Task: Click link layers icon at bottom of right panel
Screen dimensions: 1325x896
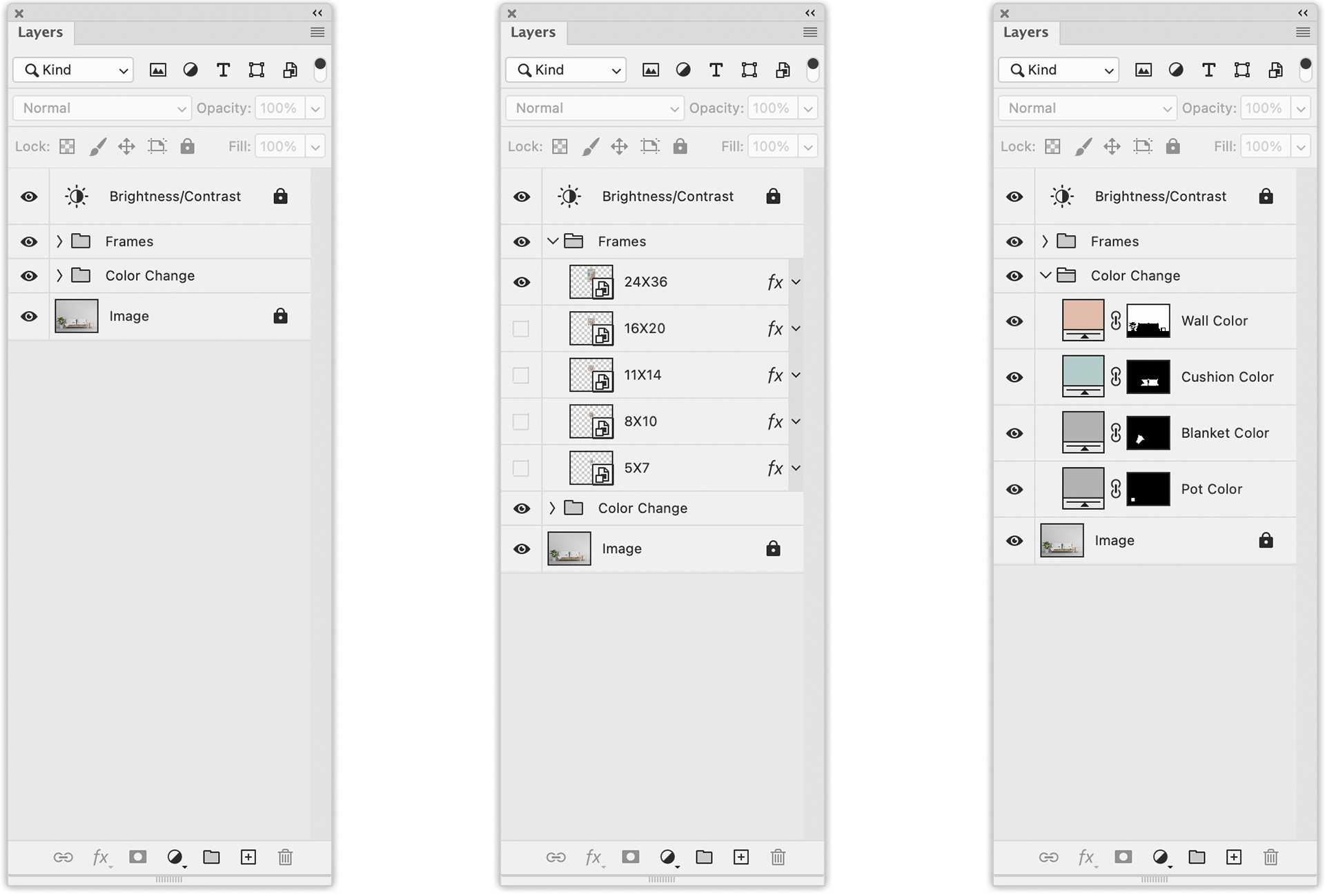Action: (x=1048, y=857)
